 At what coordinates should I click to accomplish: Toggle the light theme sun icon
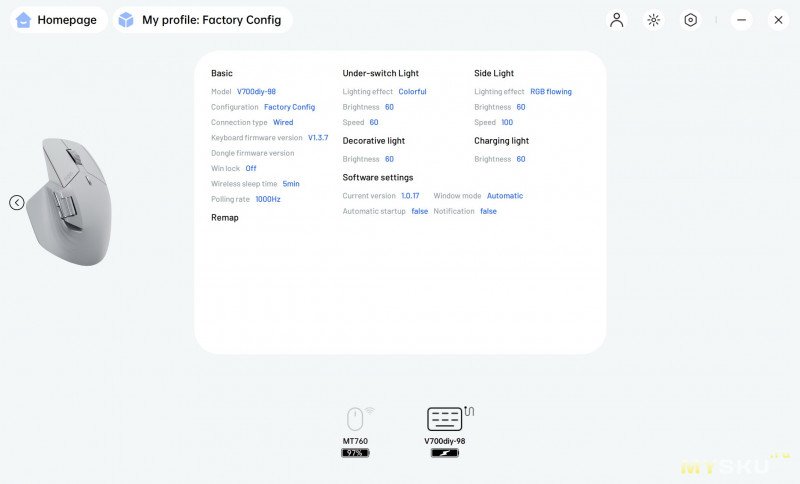653,20
